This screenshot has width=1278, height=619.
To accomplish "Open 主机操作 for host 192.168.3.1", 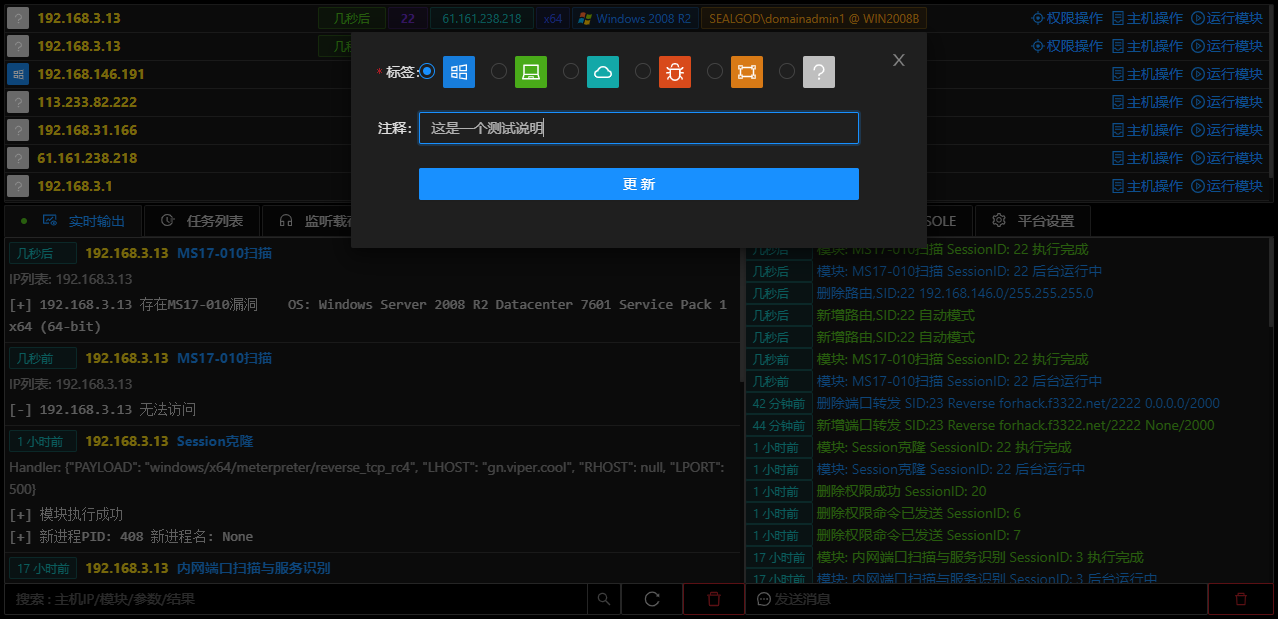I will [1147, 186].
